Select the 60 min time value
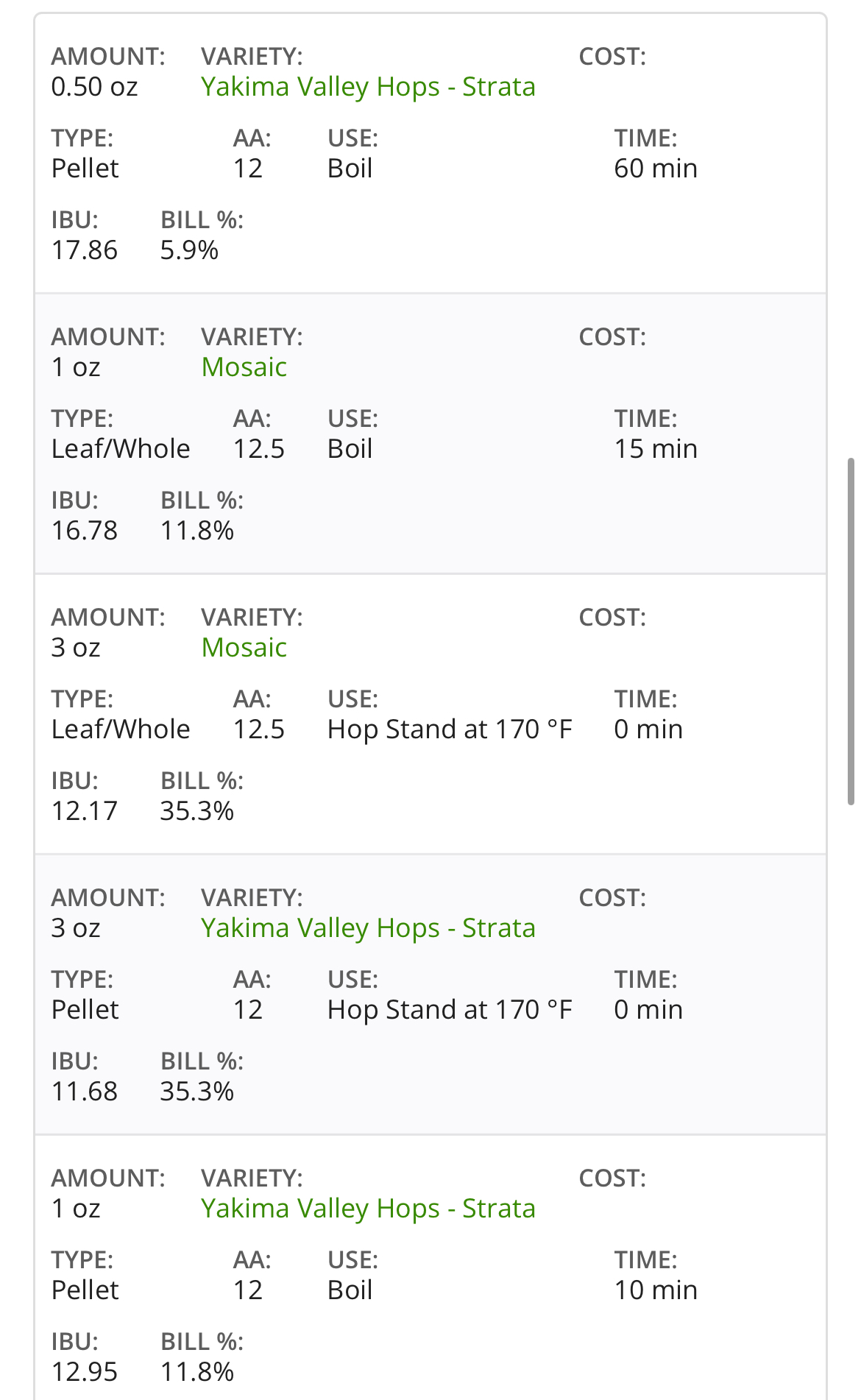Viewport: 861px width, 1400px height. click(x=656, y=169)
